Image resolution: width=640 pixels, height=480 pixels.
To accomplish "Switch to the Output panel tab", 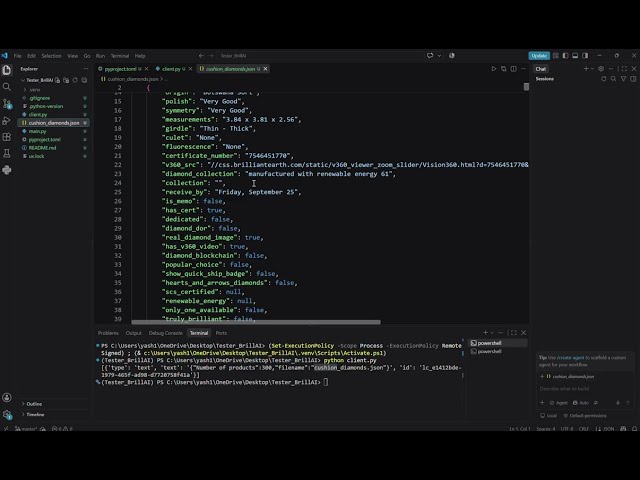I will pos(133,333).
